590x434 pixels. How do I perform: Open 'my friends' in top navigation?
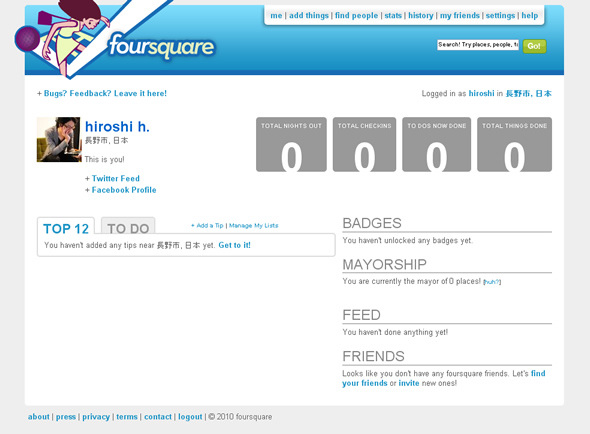(460, 15)
